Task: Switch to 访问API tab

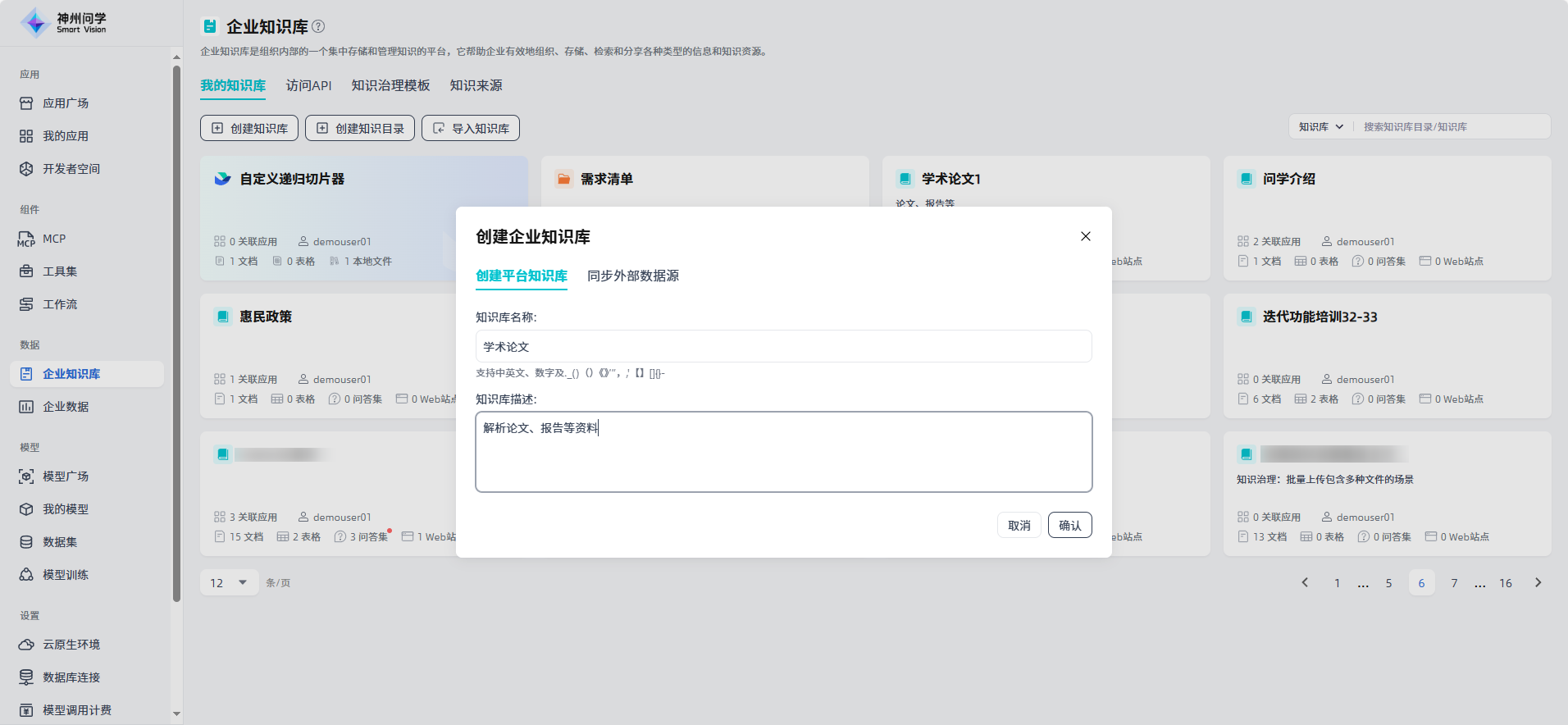Action: (308, 85)
